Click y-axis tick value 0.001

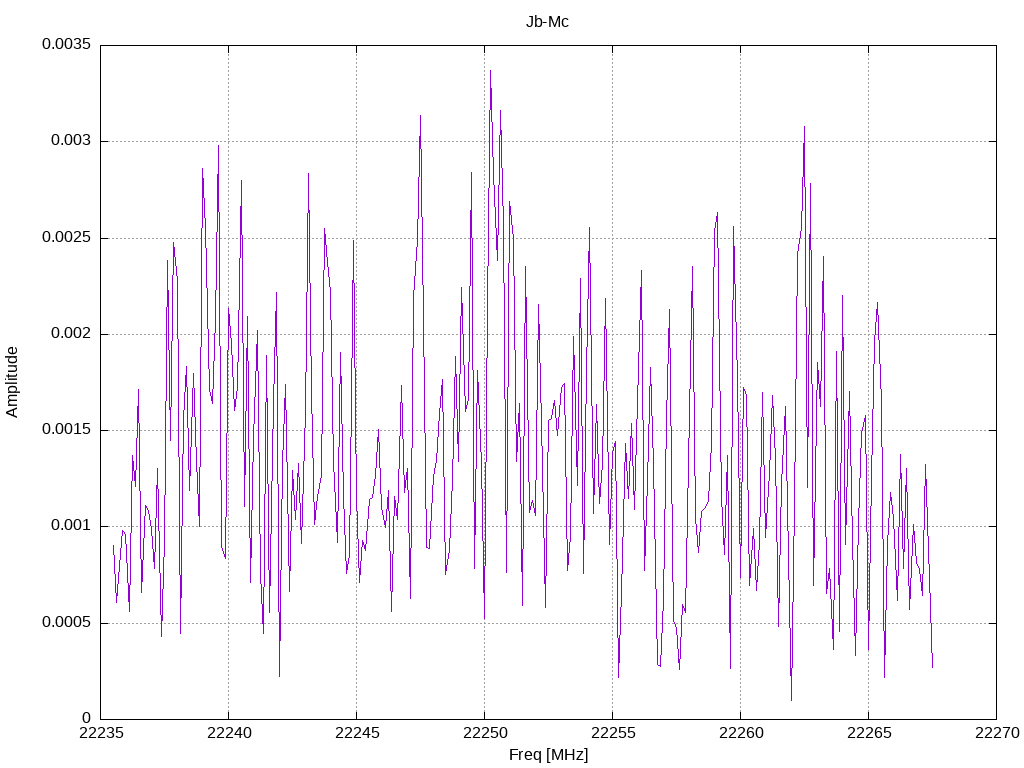click(x=71, y=525)
